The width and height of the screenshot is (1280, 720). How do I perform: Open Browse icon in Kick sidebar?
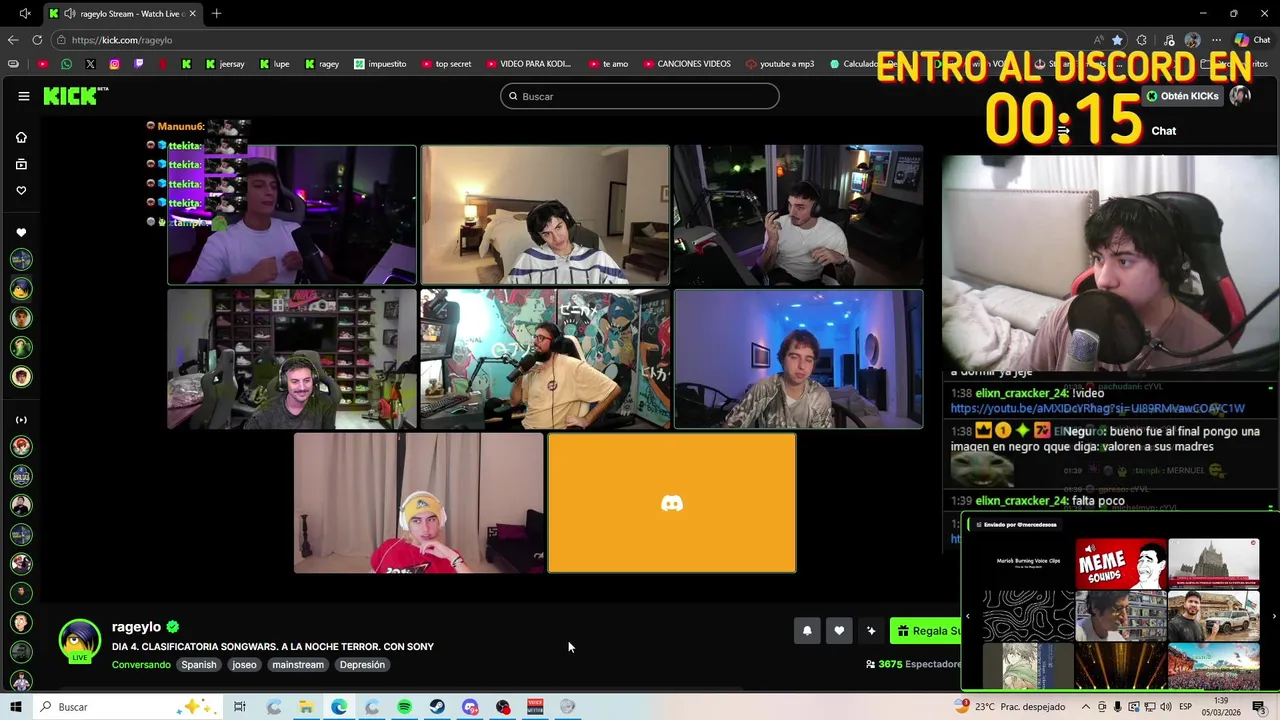point(21,164)
